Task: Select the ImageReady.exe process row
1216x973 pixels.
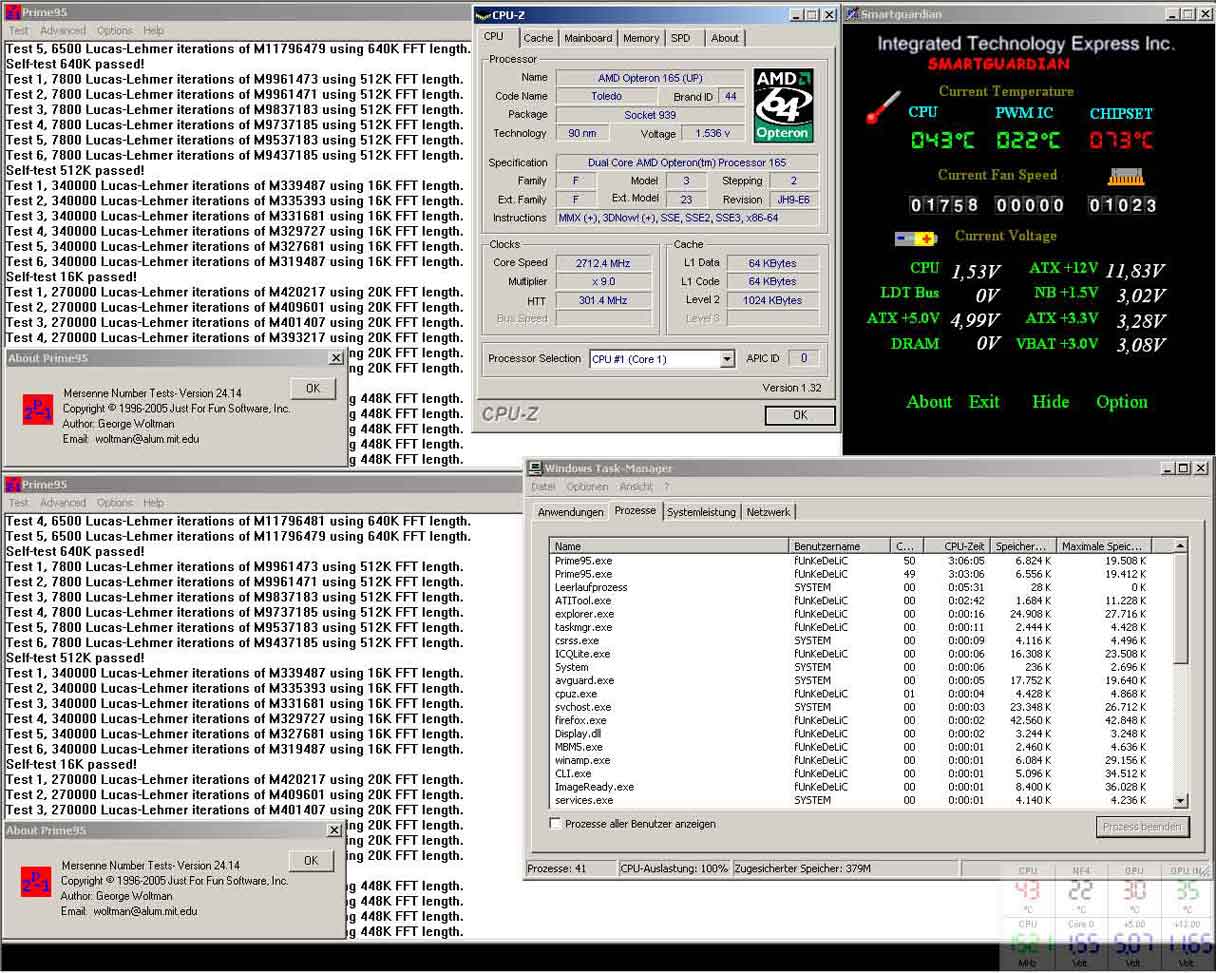Action: (x=862, y=787)
